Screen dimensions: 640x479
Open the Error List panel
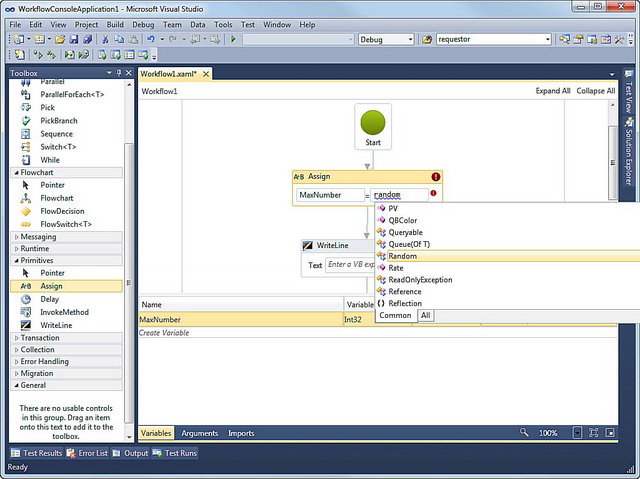pyautogui.click(x=87, y=453)
